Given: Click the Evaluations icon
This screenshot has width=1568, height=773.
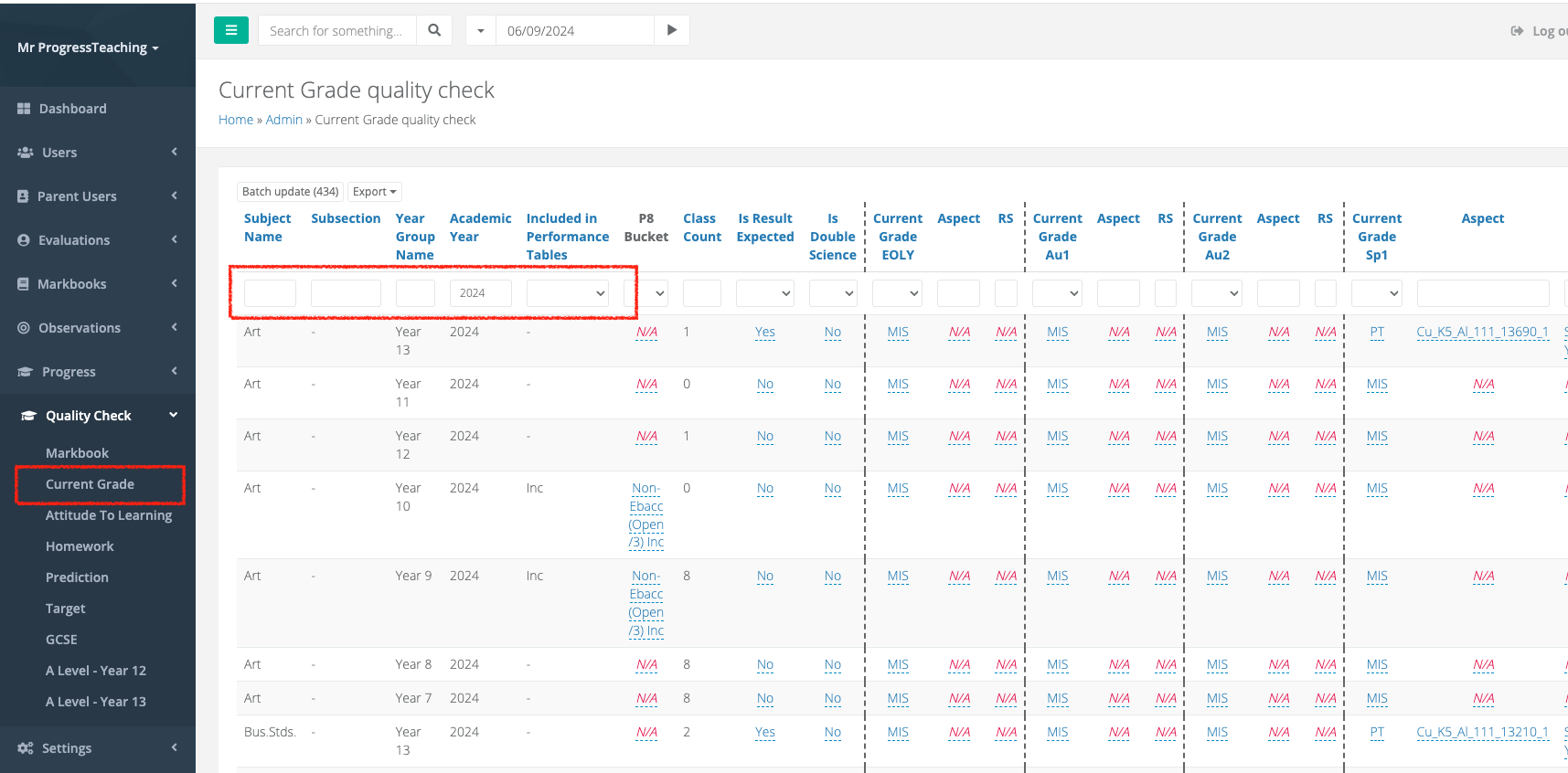Looking at the screenshot, I should pyautogui.click(x=24, y=240).
